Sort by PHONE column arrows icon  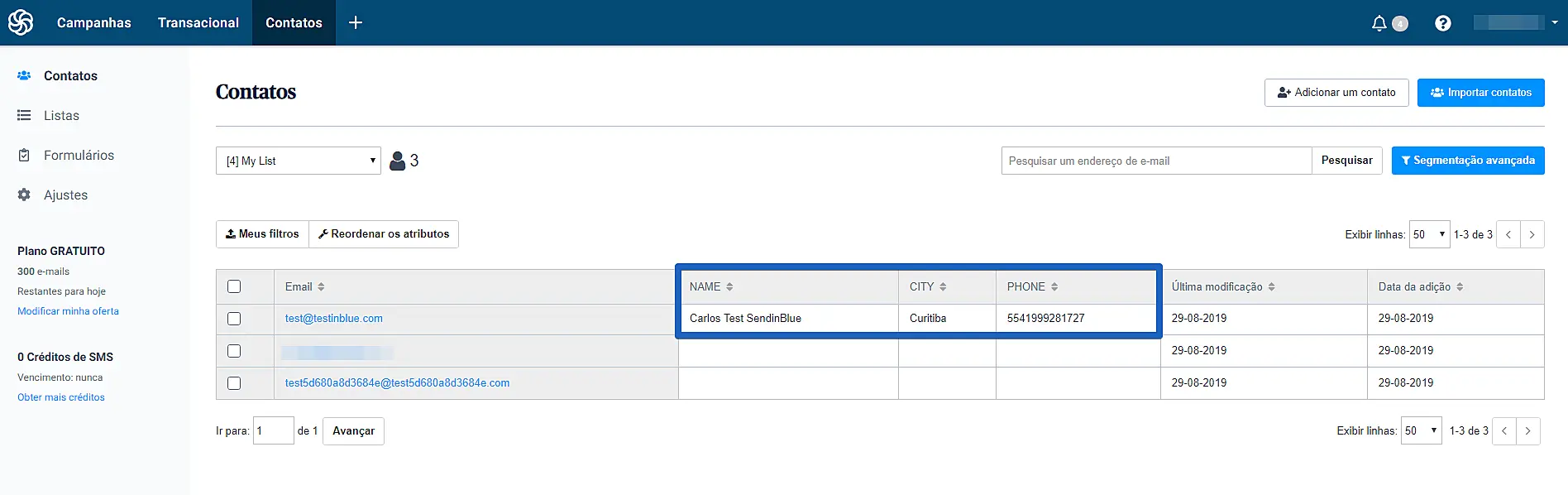coord(1054,287)
